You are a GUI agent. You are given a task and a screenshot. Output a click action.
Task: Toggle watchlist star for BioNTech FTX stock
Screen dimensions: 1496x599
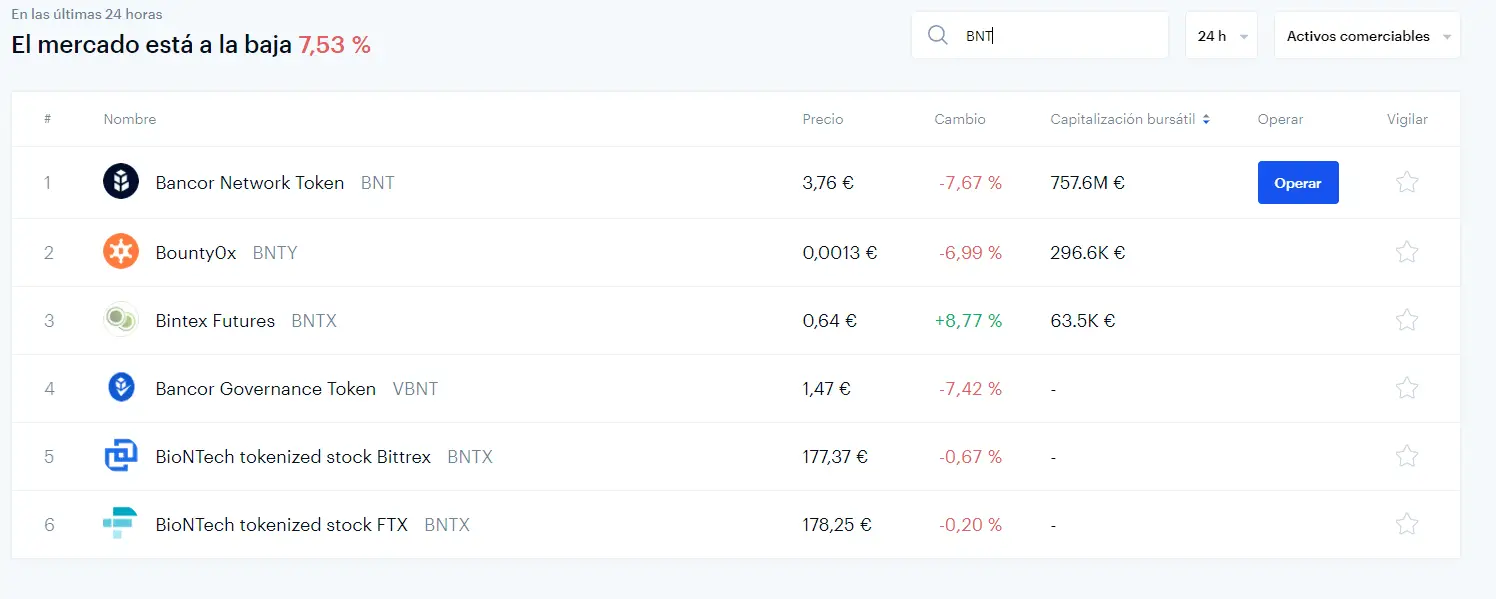coord(1407,524)
